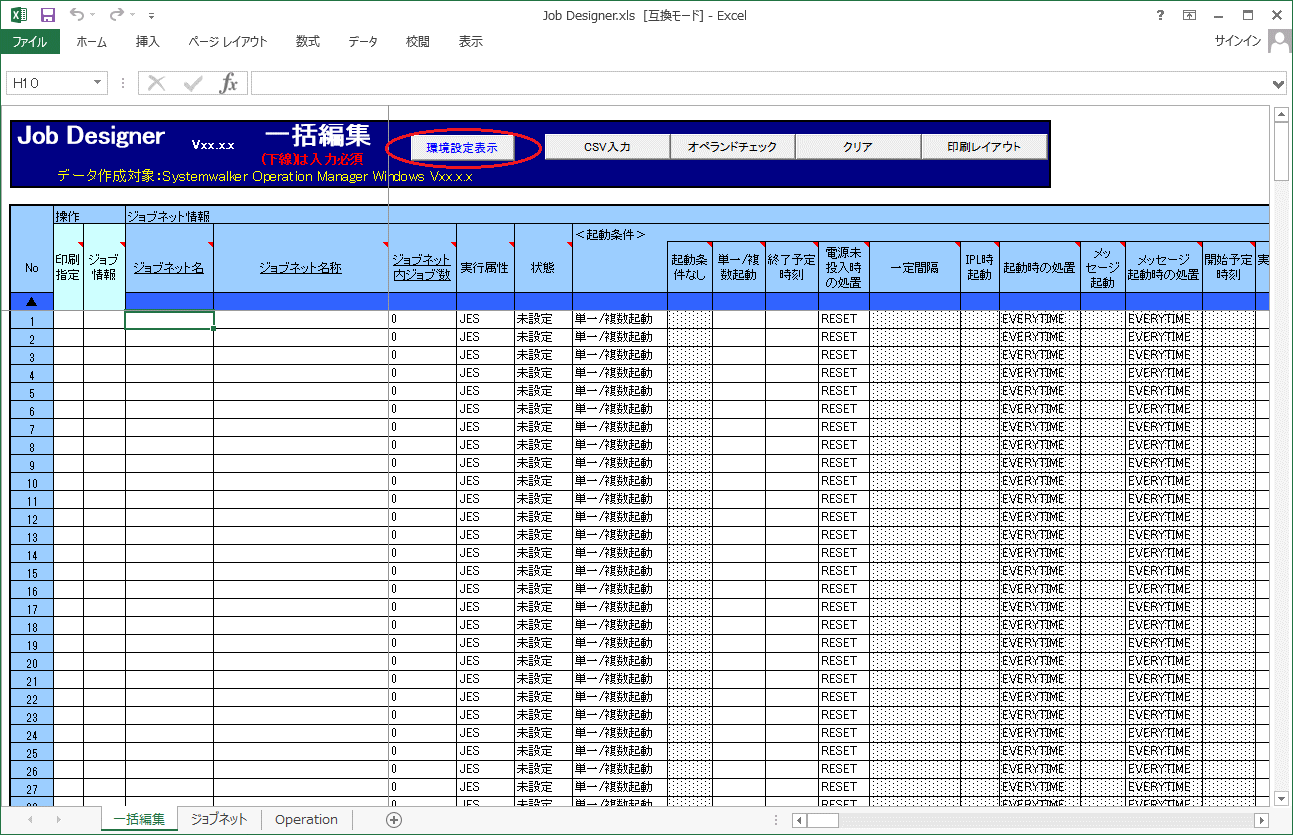Image resolution: width=1293 pixels, height=835 pixels.
Task: Click the Excel application icon
Action: pos(18,15)
